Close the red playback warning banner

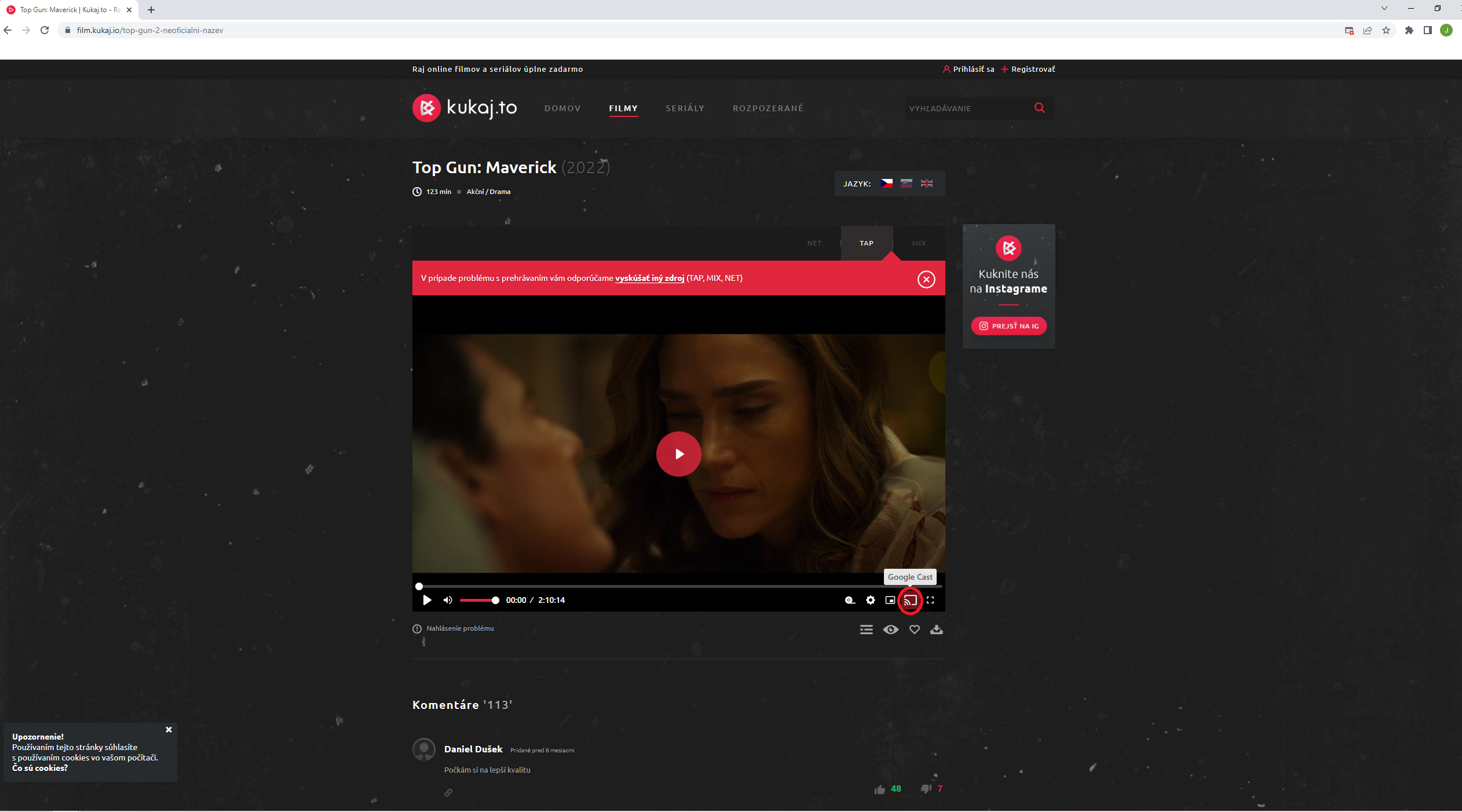pos(926,280)
